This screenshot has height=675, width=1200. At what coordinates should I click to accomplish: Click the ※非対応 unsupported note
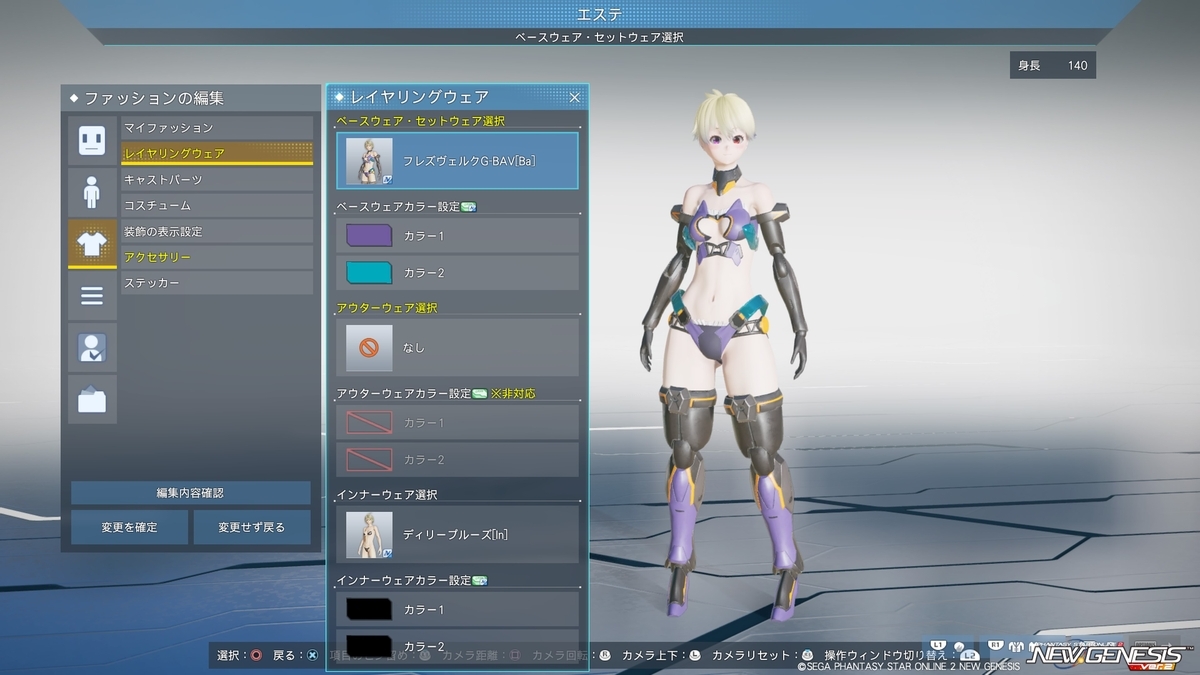click(x=513, y=394)
